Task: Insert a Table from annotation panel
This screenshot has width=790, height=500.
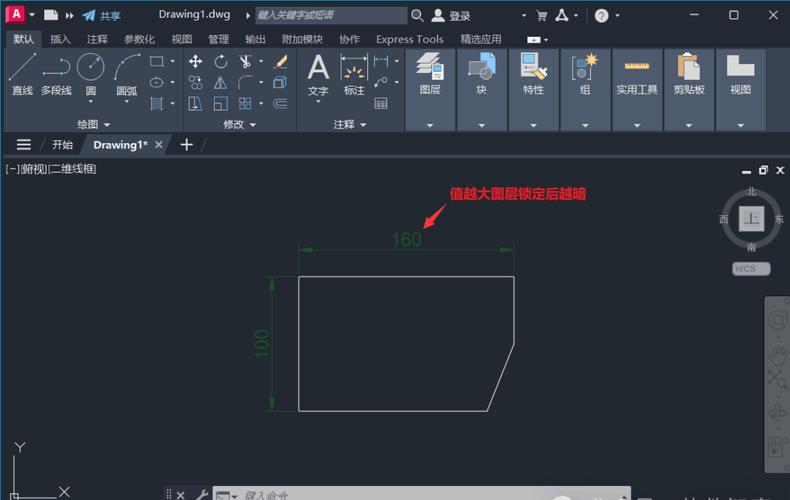Action: click(x=381, y=103)
